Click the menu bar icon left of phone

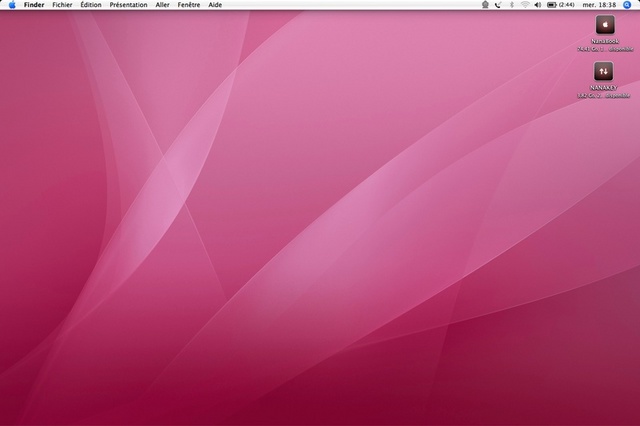pos(484,5)
